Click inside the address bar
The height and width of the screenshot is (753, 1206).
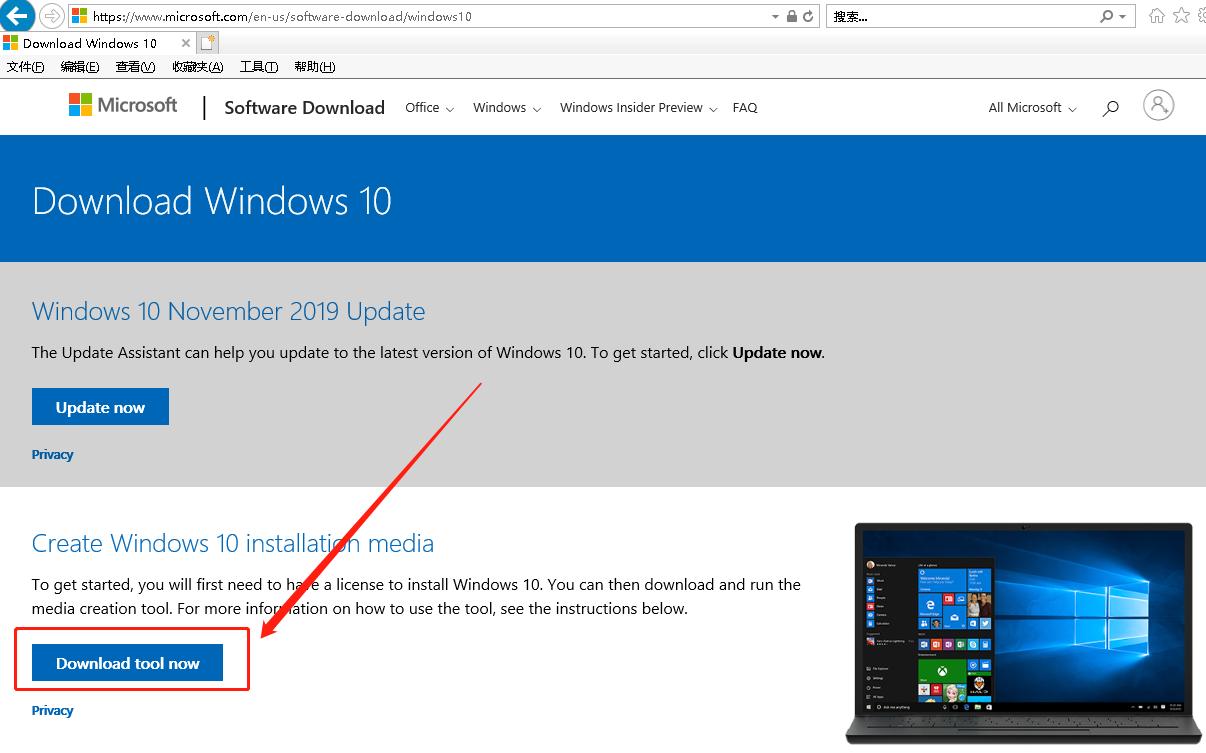400,16
